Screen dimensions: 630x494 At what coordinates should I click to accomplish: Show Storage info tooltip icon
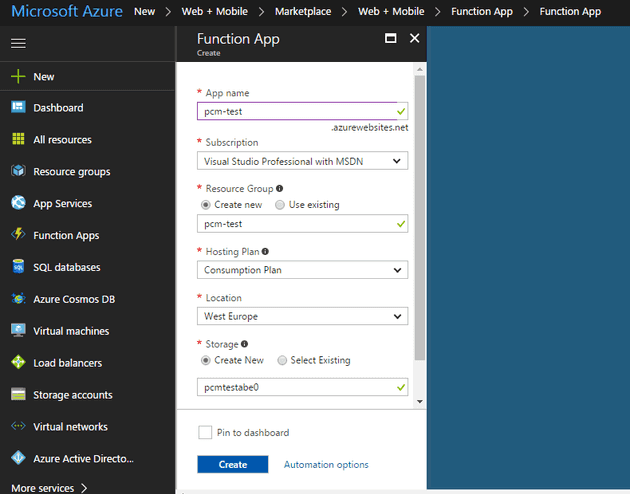point(244,344)
